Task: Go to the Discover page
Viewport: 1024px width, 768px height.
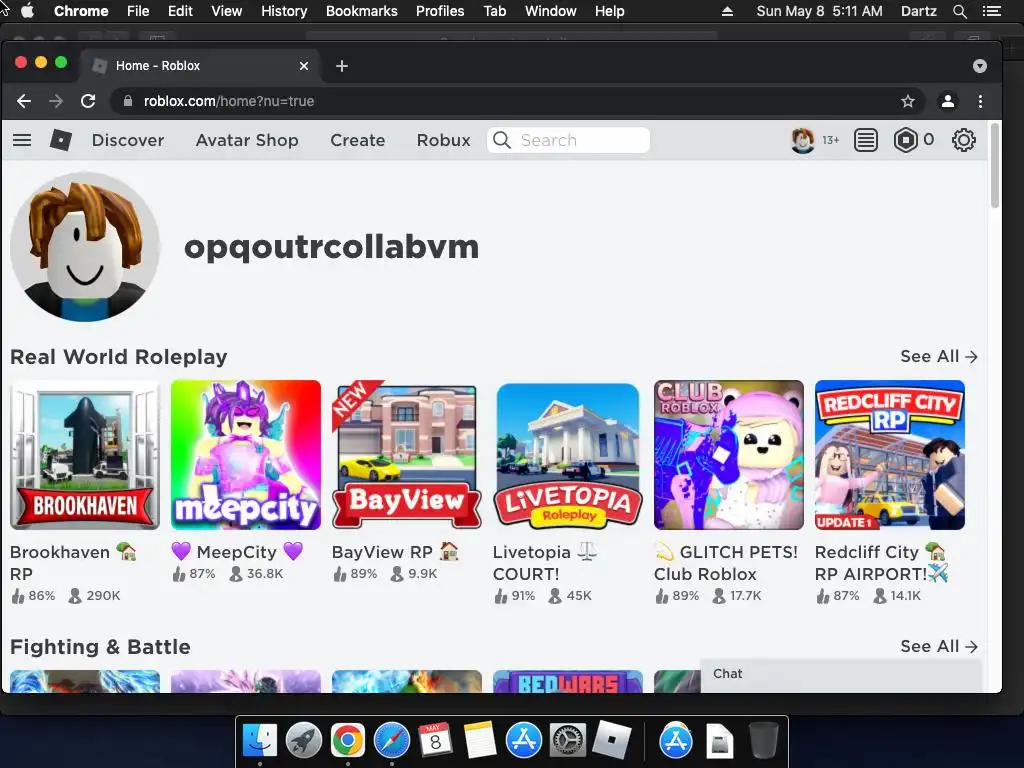Action: tap(128, 140)
